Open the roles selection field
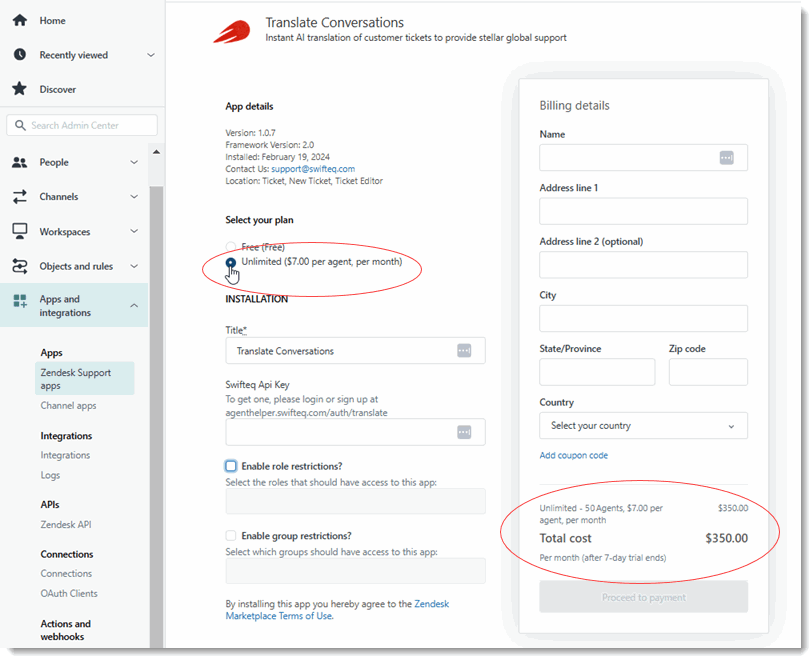809x656 pixels. coord(355,501)
